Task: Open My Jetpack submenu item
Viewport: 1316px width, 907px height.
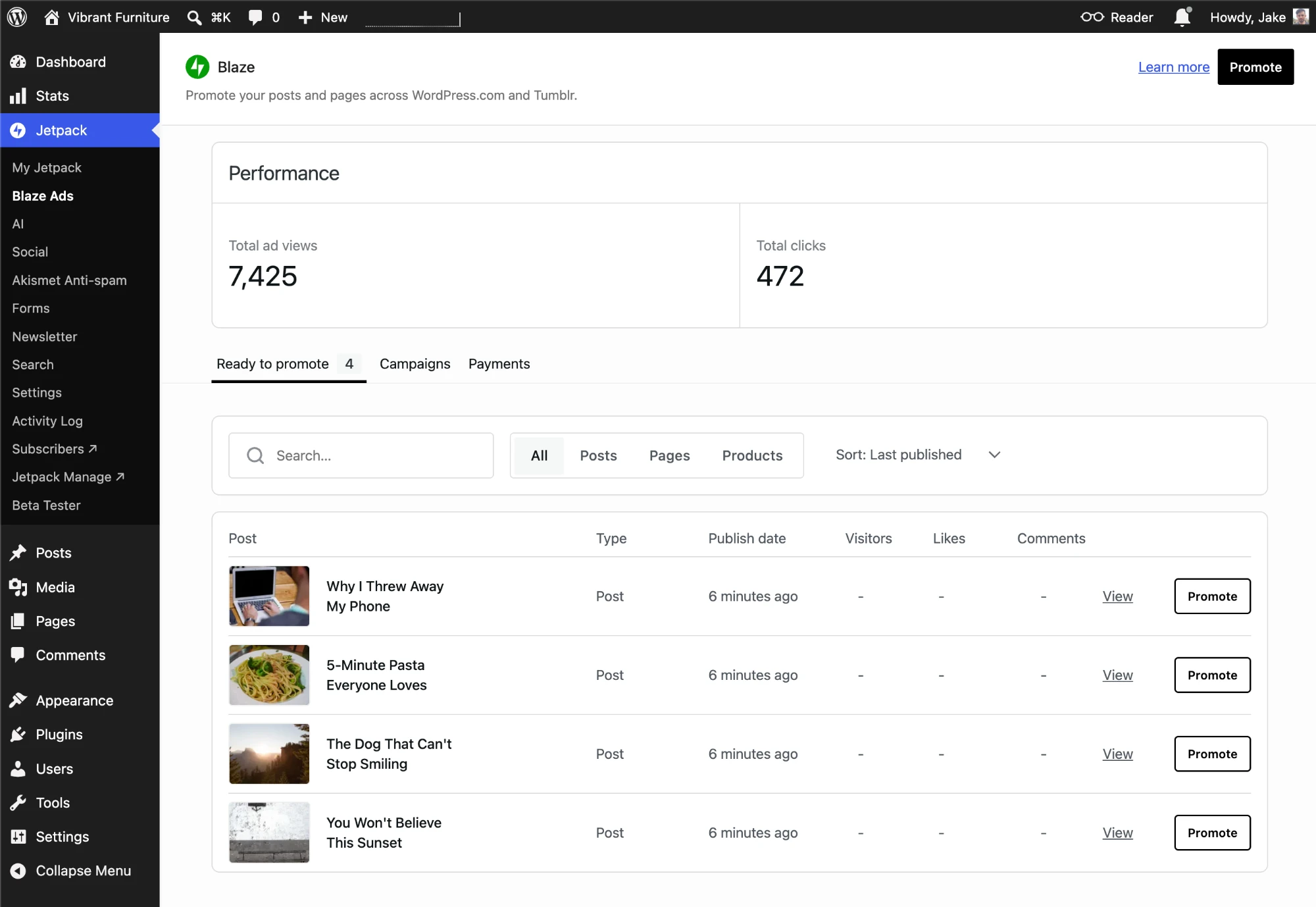Action: 47,168
